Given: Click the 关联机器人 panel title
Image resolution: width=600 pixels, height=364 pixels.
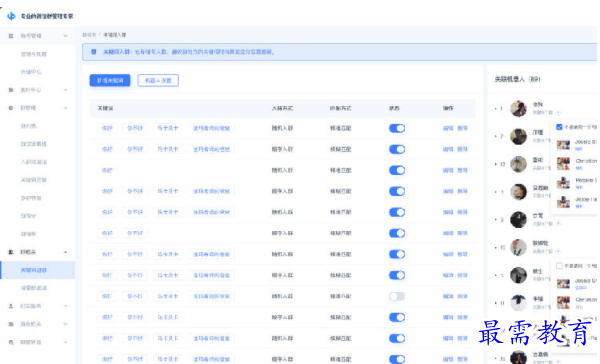Looking at the screenshot, I should [x=517, y=79].
